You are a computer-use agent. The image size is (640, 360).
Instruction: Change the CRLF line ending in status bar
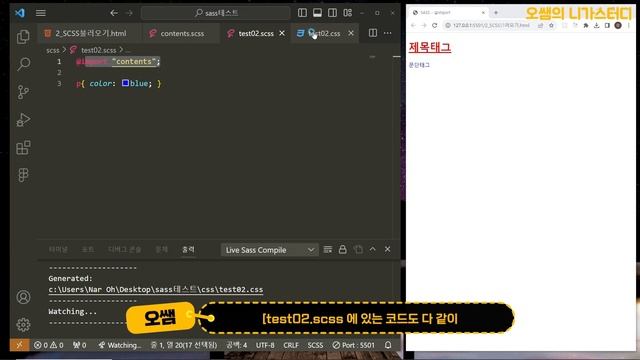291,345
